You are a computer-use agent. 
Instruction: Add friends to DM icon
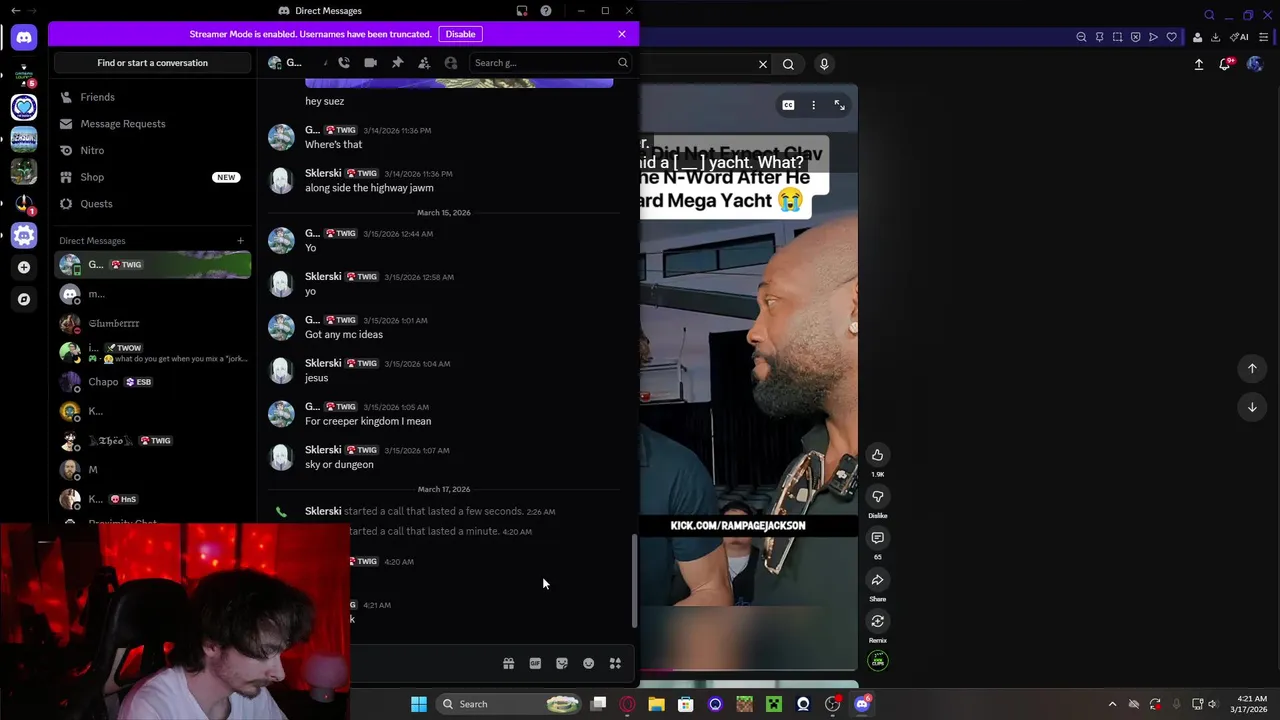pos(424,62)
